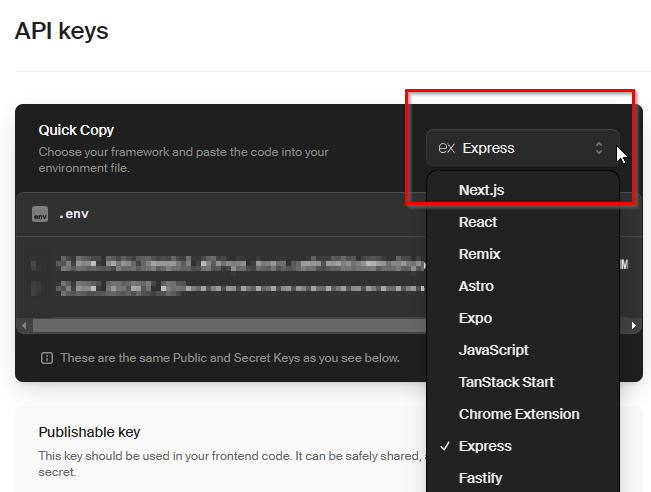Click the ex logo in framework selector

447,148
